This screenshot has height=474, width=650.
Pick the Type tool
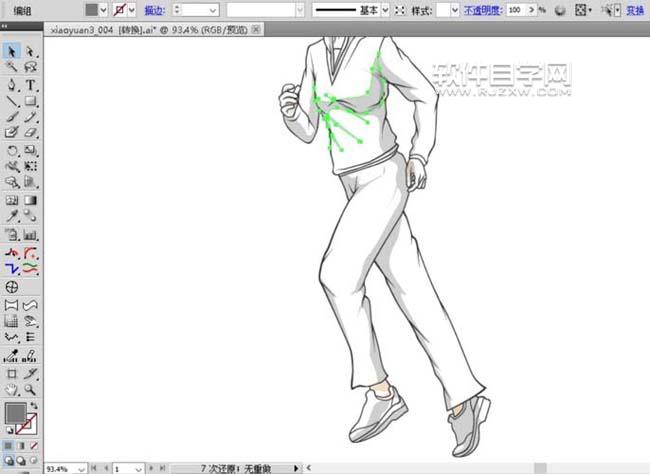click(x=30, y=85)
